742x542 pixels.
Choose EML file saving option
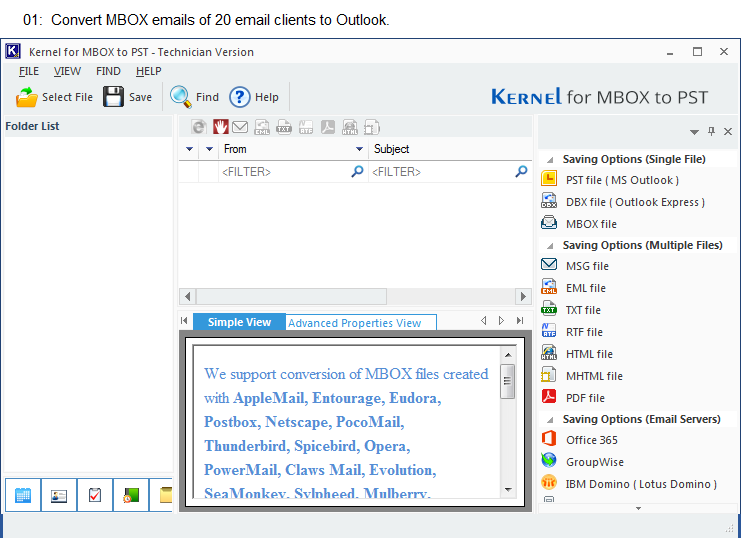(585, 288)
